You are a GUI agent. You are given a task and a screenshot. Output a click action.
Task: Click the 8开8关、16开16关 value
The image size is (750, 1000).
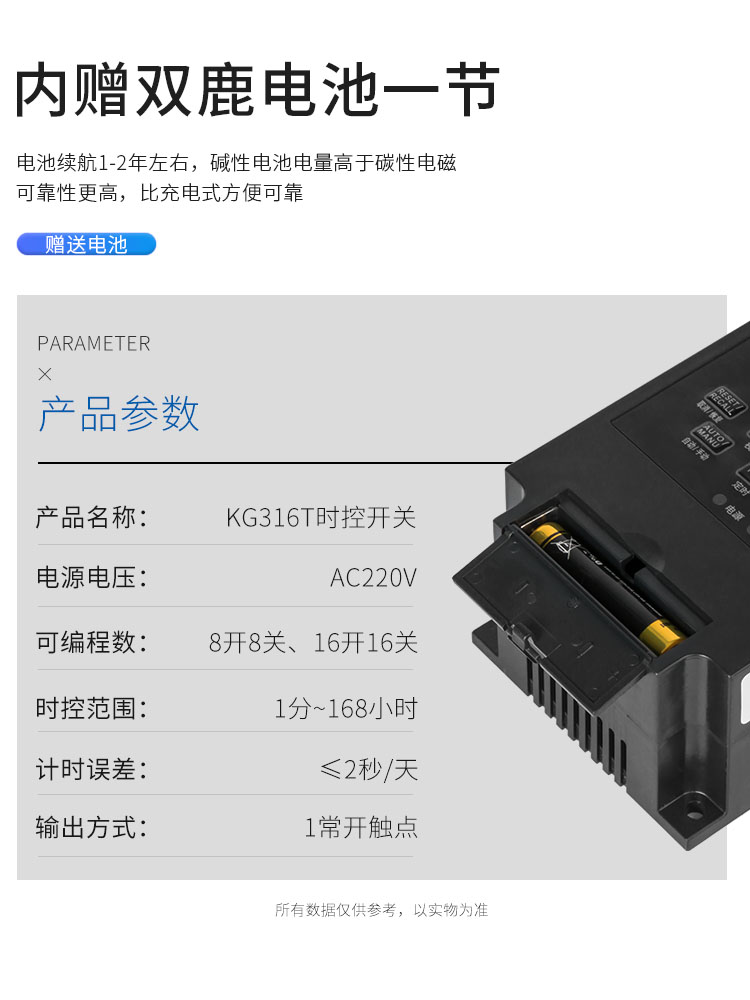313,642
